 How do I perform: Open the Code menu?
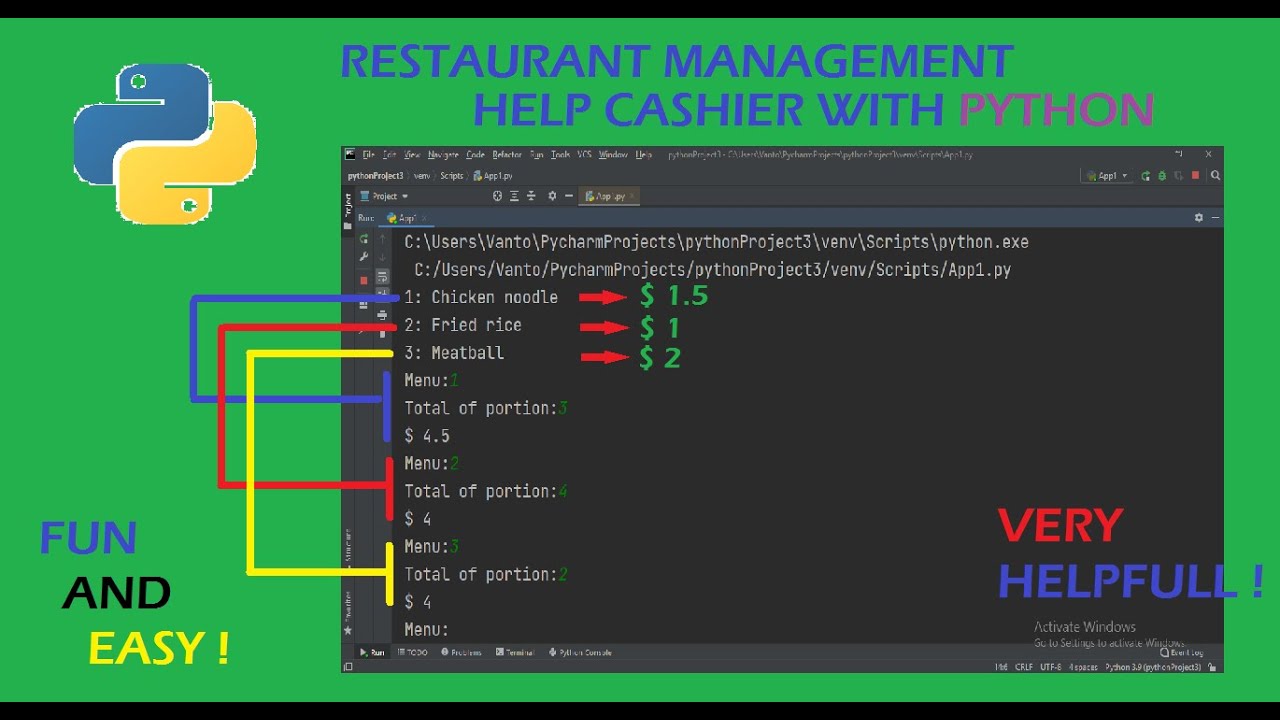tap(475, 155)
